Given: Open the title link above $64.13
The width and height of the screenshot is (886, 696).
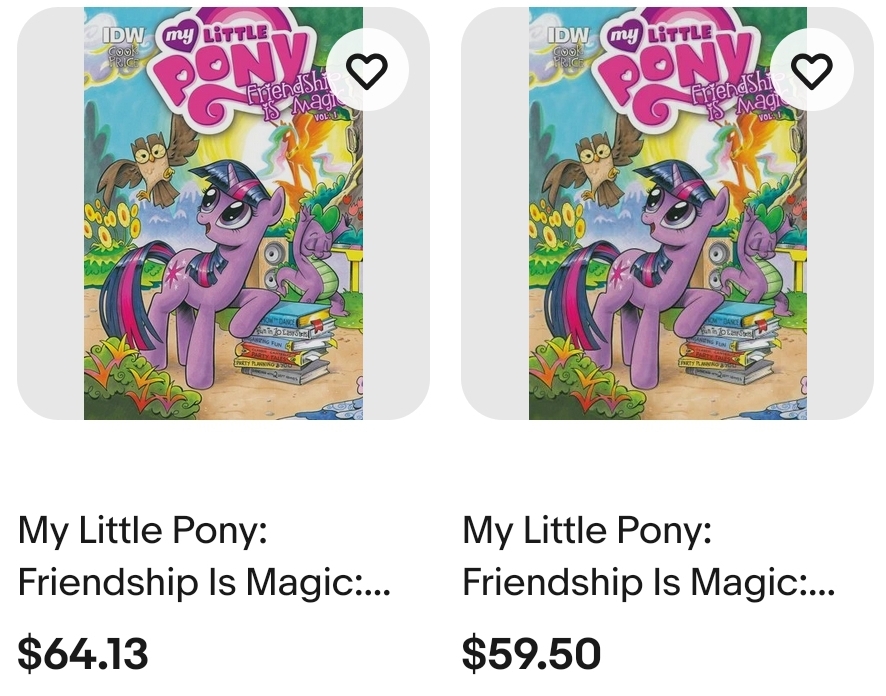Looking at the screenshot, I should pos(204,556).
